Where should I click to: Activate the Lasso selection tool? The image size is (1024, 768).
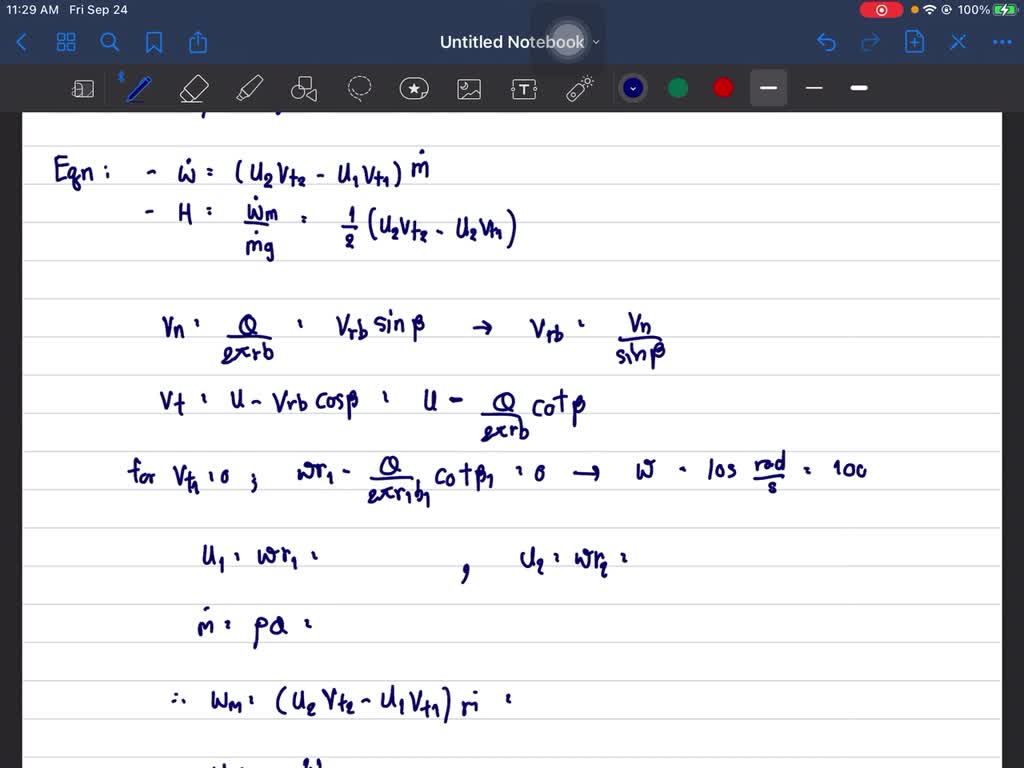(x=359, y=88)
